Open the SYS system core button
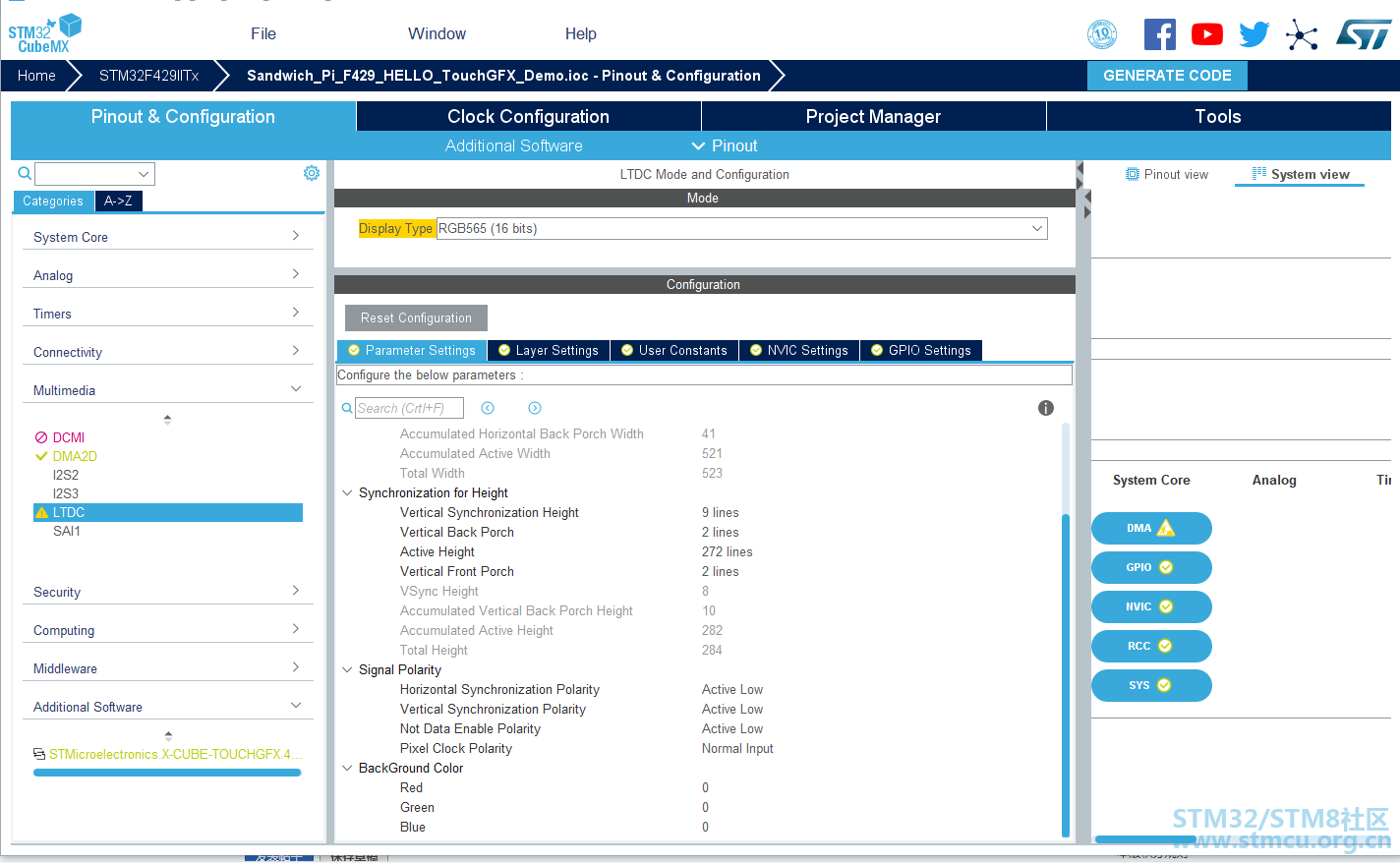This screenshot has height=863, width=1400. (1151, 685)
